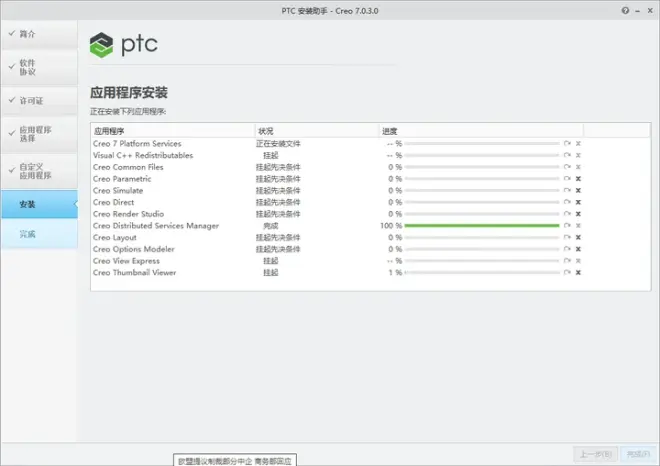Click retry icon for Creo 7 Platform Services
The height and width of the screenshot is (466, 660).
[x=567, y=144]
